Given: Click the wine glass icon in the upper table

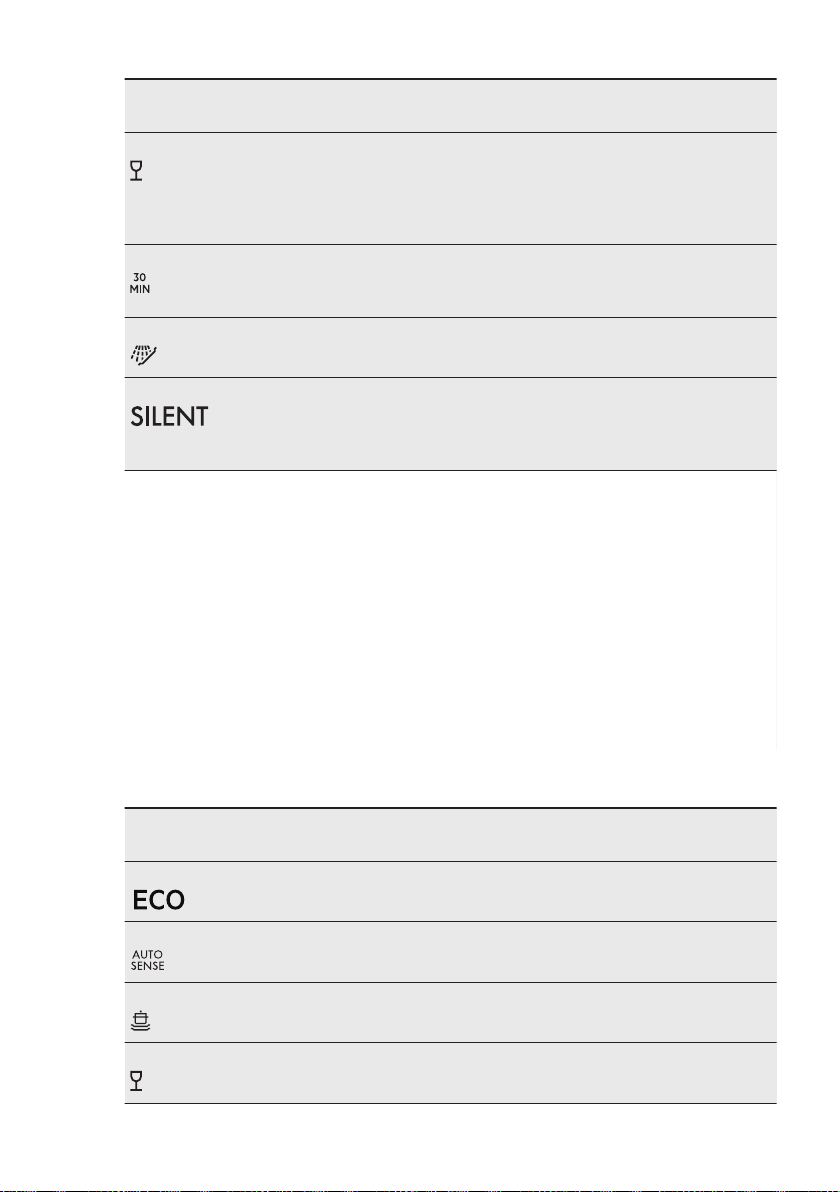Looking at the screenshot, I should coord(136,170).
